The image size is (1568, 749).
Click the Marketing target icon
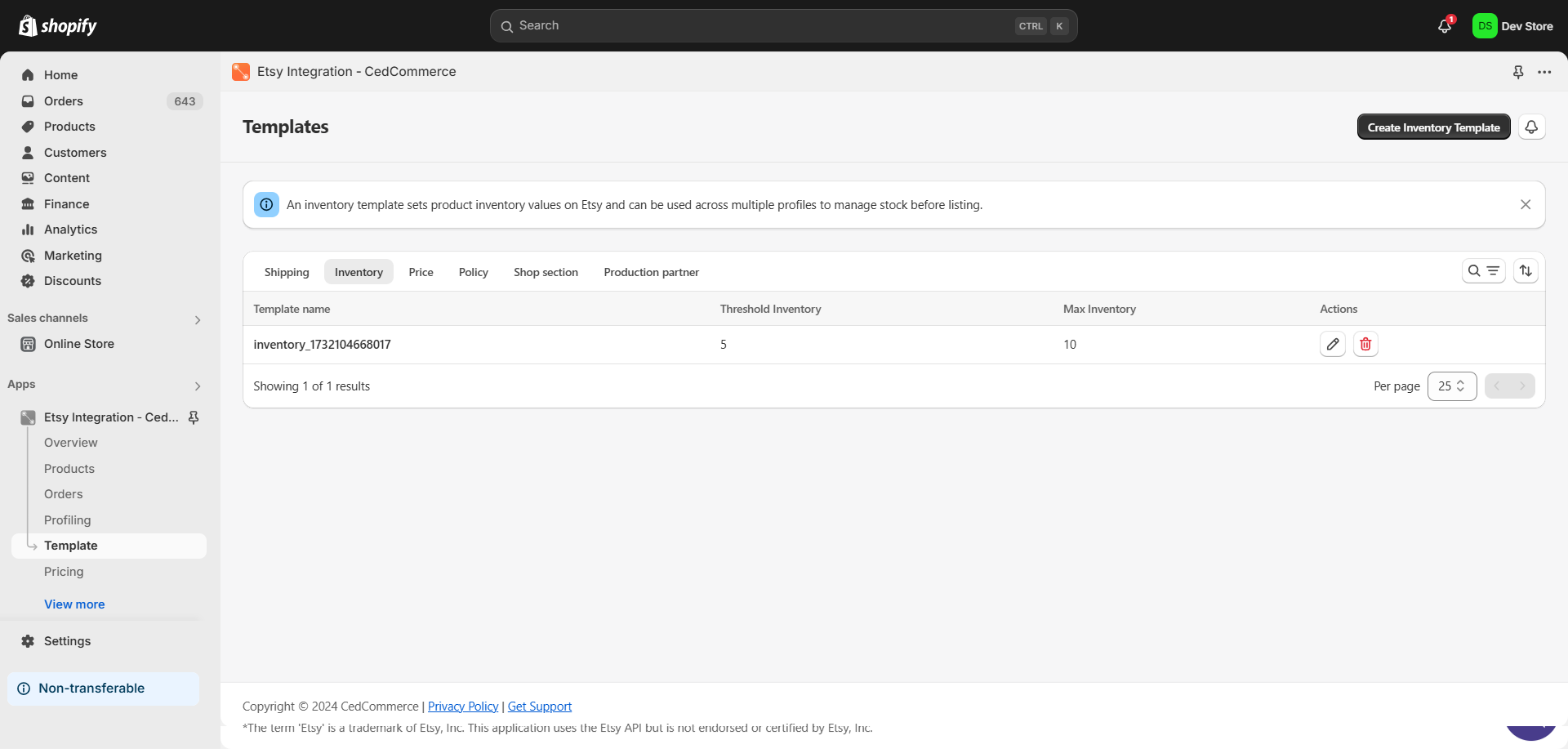(28, 256)
